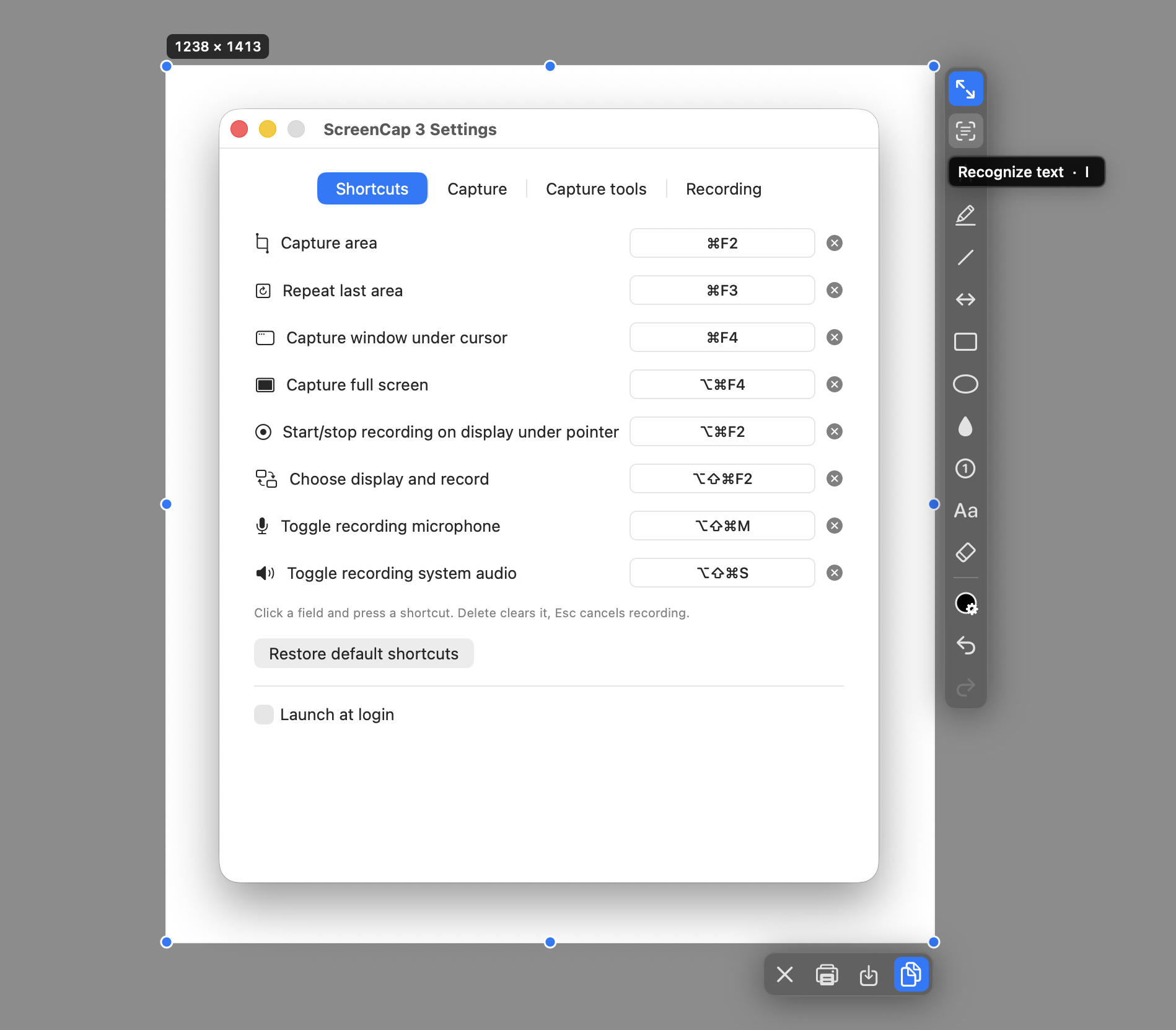Click the Recognize text tool icon

point(965,131)
